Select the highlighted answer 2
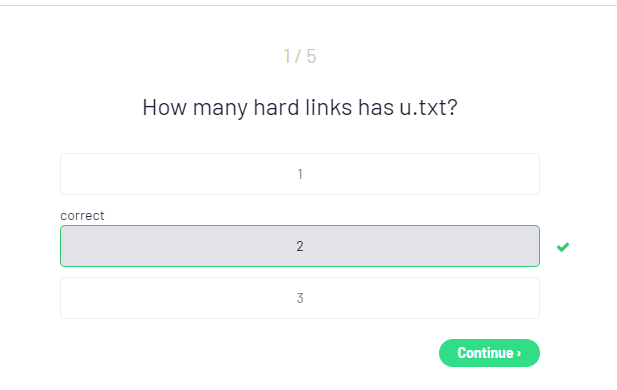The image size is (617, 390). (x=300, y=246)
